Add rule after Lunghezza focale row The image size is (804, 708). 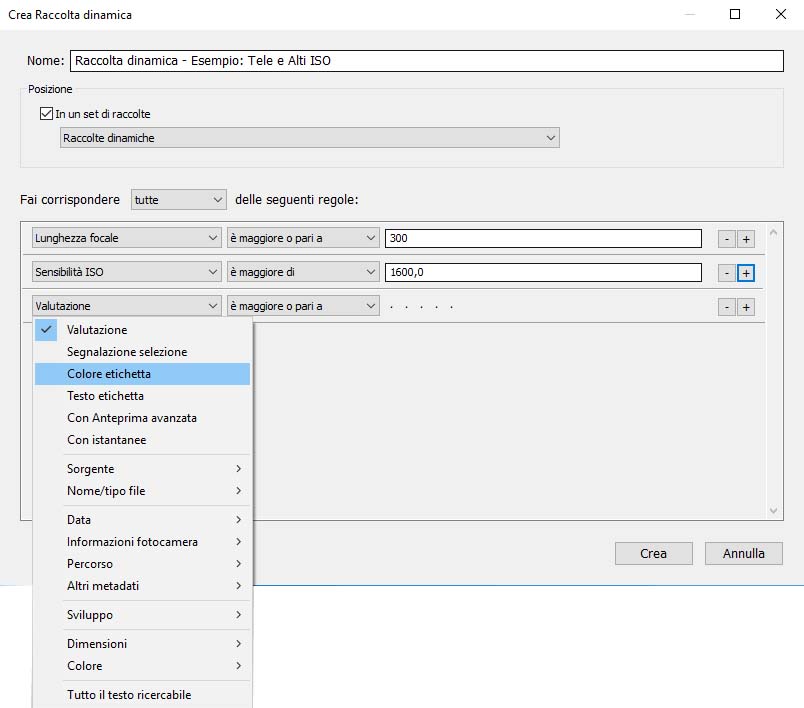[x=746, y=239]
